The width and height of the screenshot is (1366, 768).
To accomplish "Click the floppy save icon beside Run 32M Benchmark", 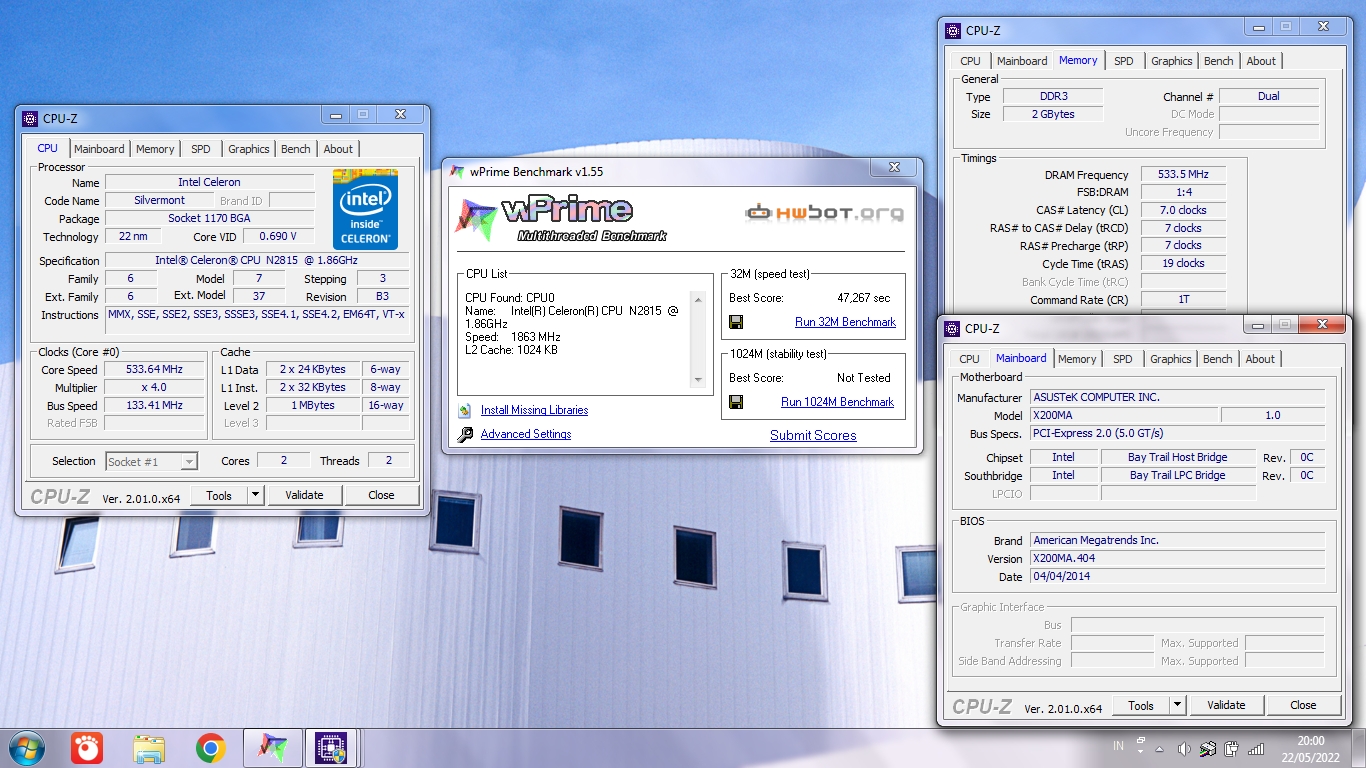I will 736,322.
